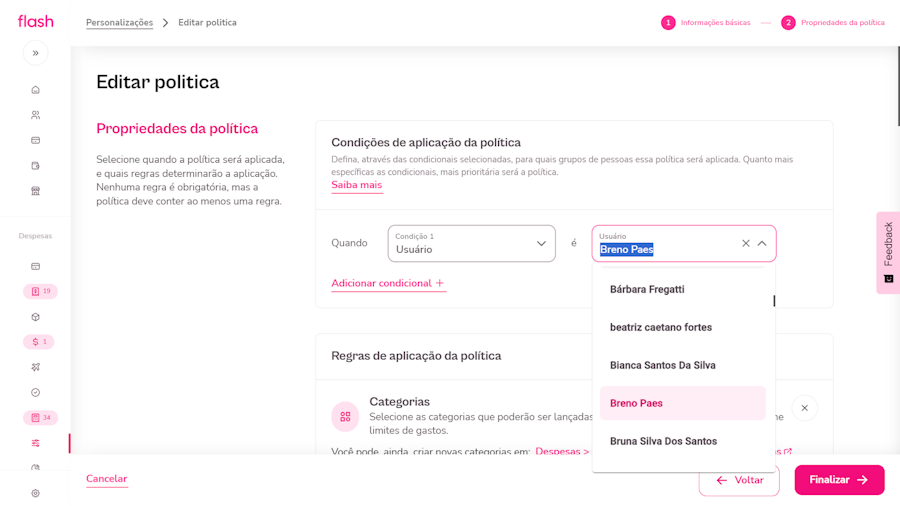Click Editar política breadcrumb text

(x=207, y=22)
